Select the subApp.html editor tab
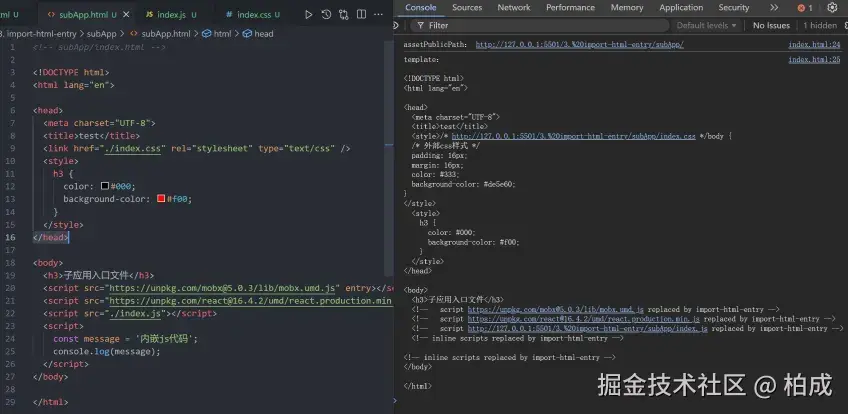848x414 pixels. coord(82,15)
